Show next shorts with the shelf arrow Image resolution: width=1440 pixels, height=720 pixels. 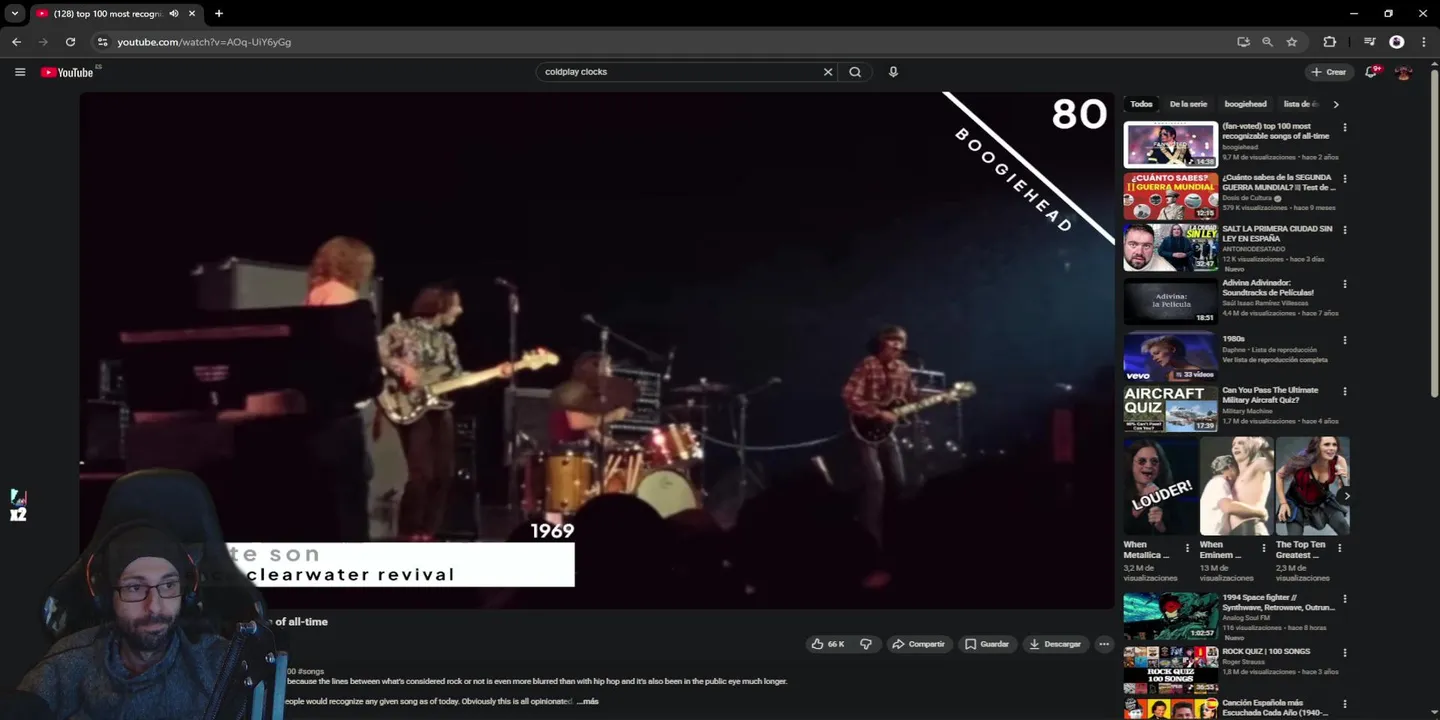1347,496
